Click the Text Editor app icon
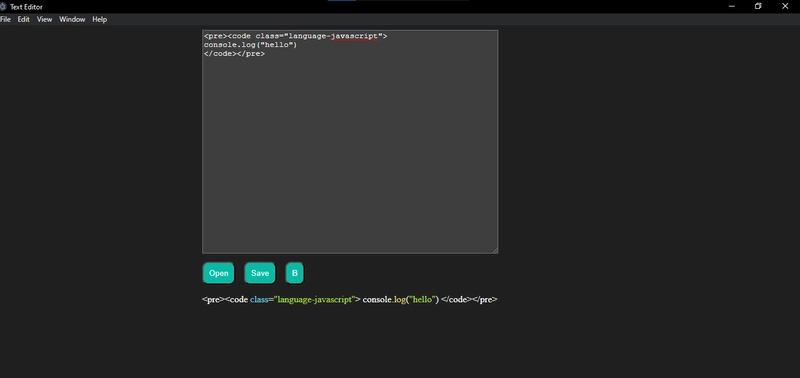The height and width of the screenshot is (378, 800). tap(3, 7)
